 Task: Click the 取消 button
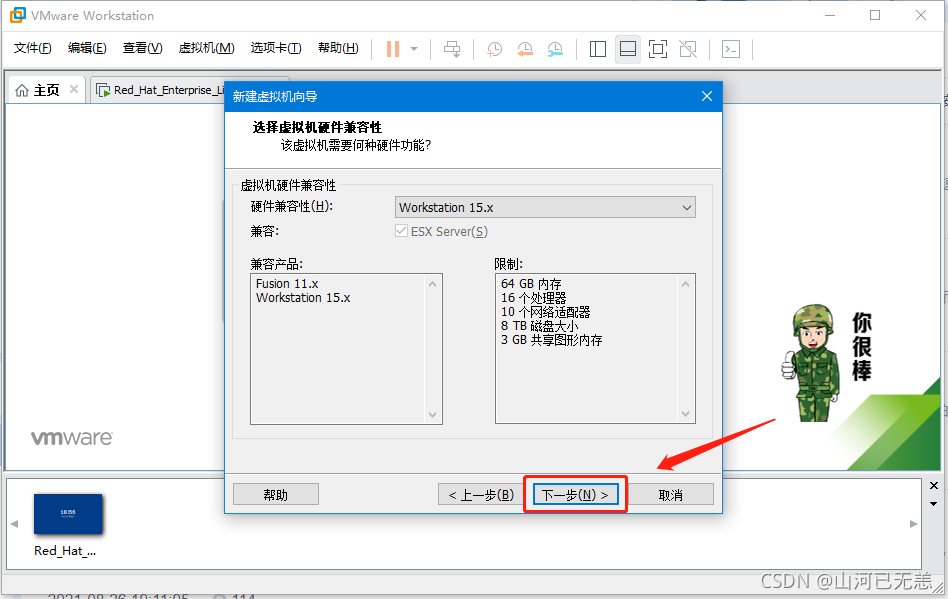pyautogui.click(x=670, y=494)
